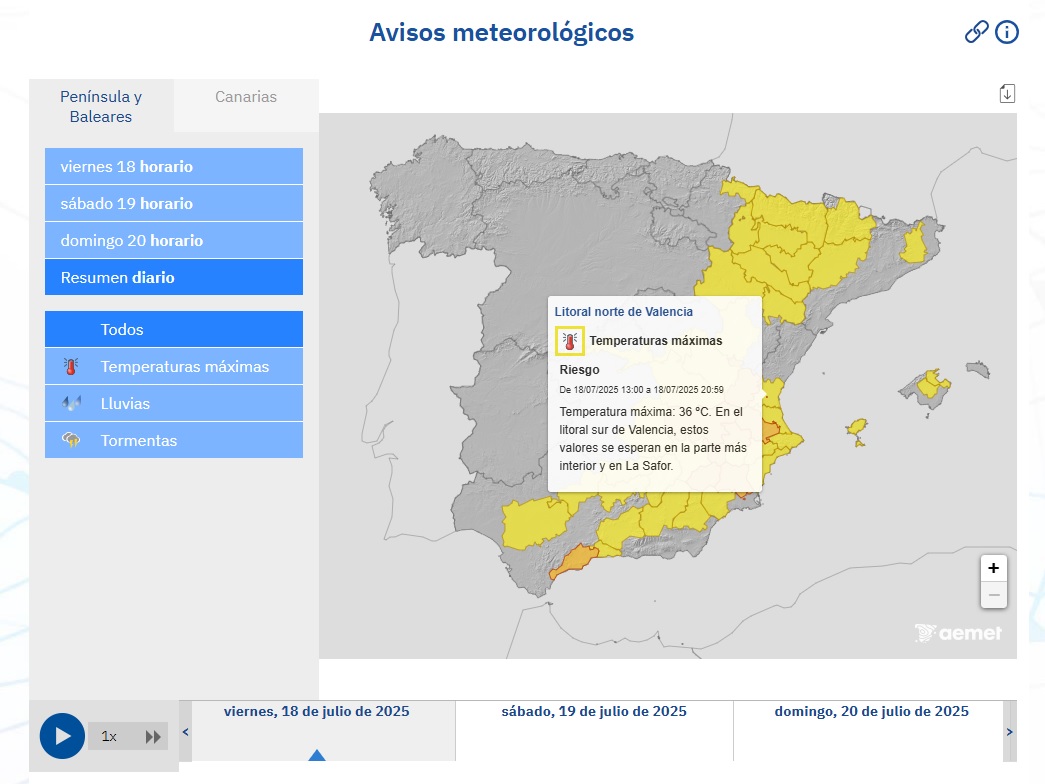This screenshot has height=784, width=1045.
Task: Open the viernes 18 horario option
Action: 173,166
